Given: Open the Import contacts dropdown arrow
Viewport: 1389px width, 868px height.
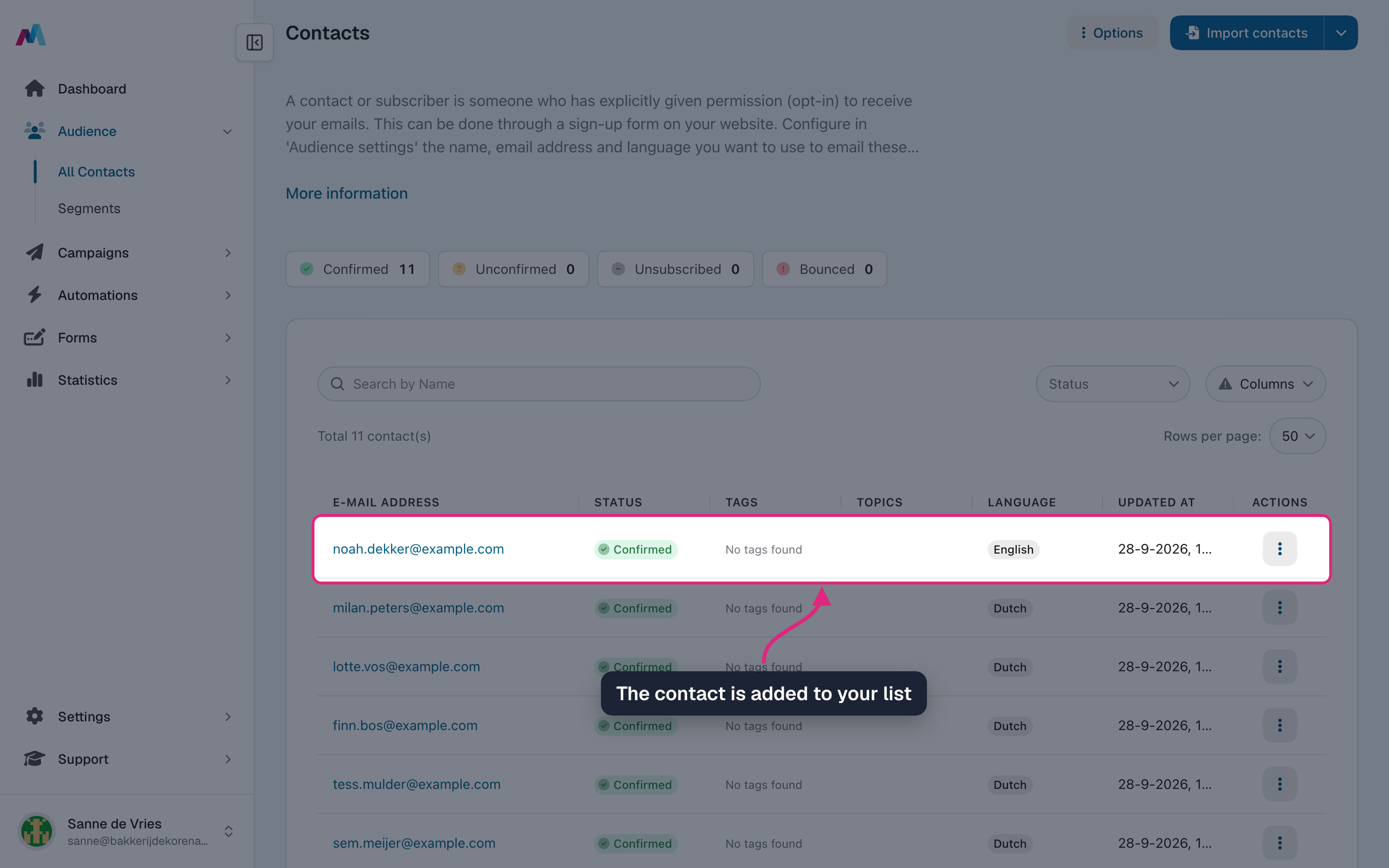Looking at the screenshot, I should [1341, 33].
